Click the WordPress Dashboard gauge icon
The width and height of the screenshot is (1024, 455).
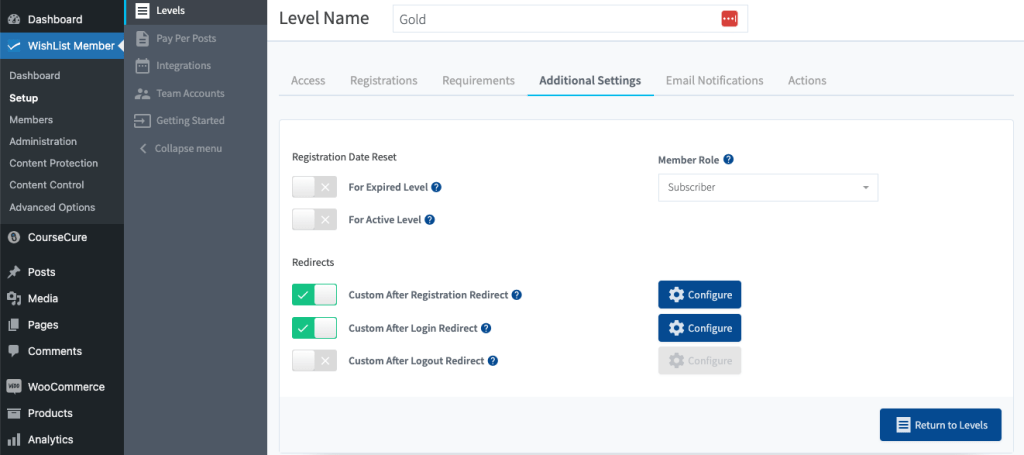[x=14, y=20]
